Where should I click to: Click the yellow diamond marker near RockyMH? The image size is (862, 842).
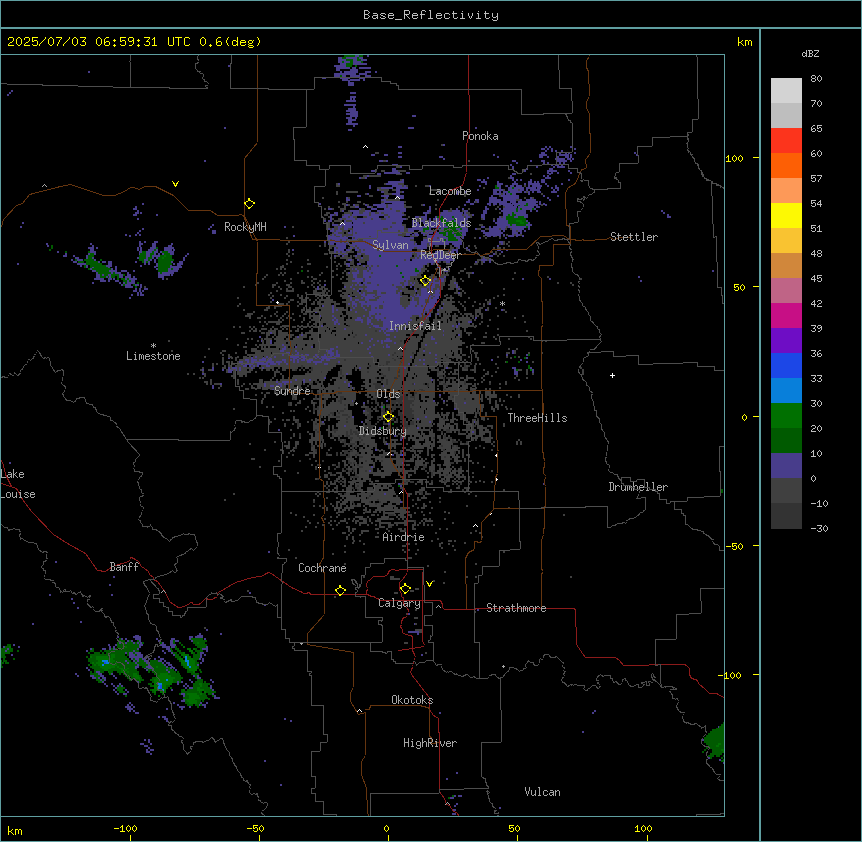click(x=250, y=204)
